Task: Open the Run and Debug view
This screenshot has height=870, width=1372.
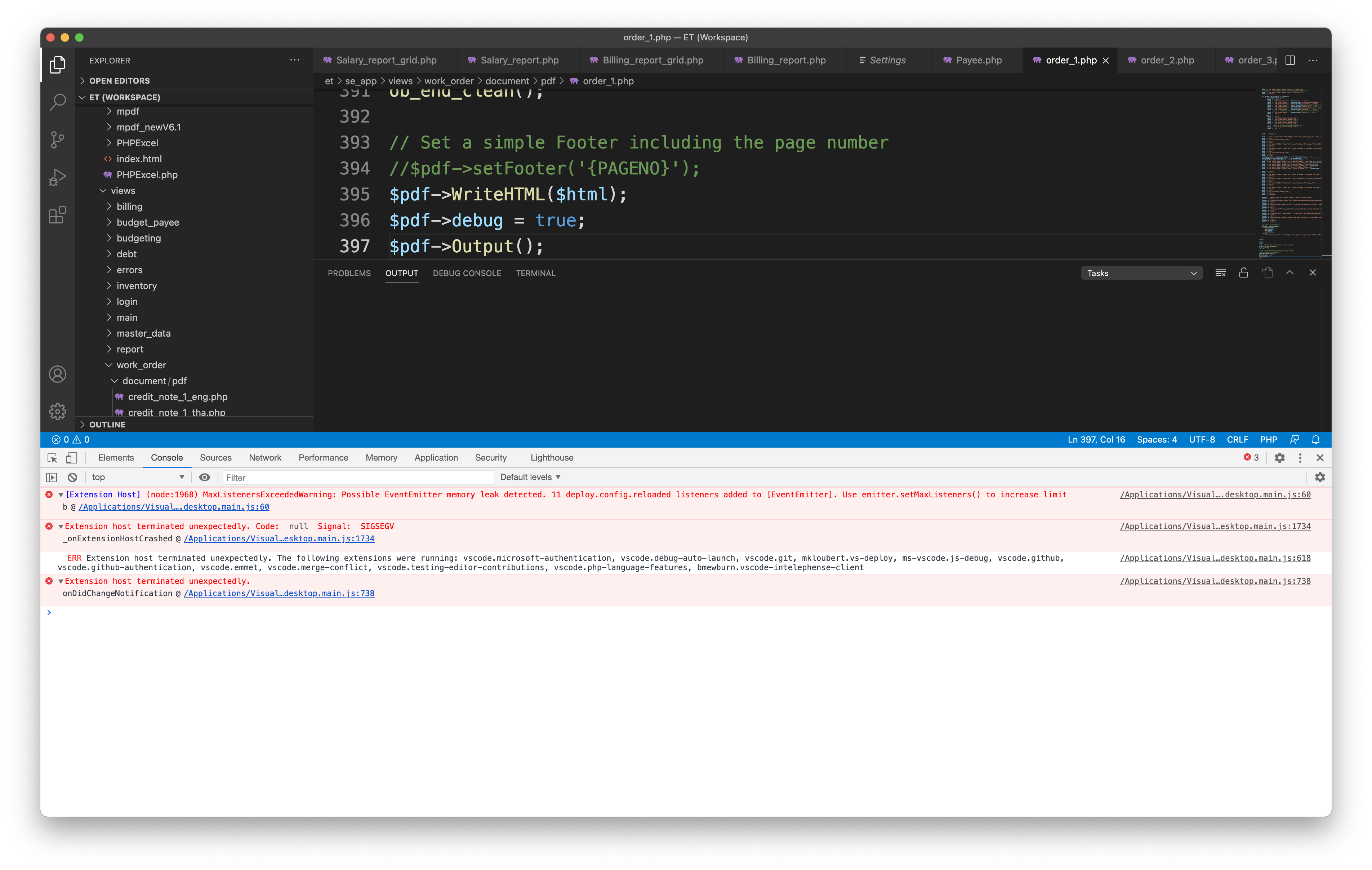Action: (57, 177)
